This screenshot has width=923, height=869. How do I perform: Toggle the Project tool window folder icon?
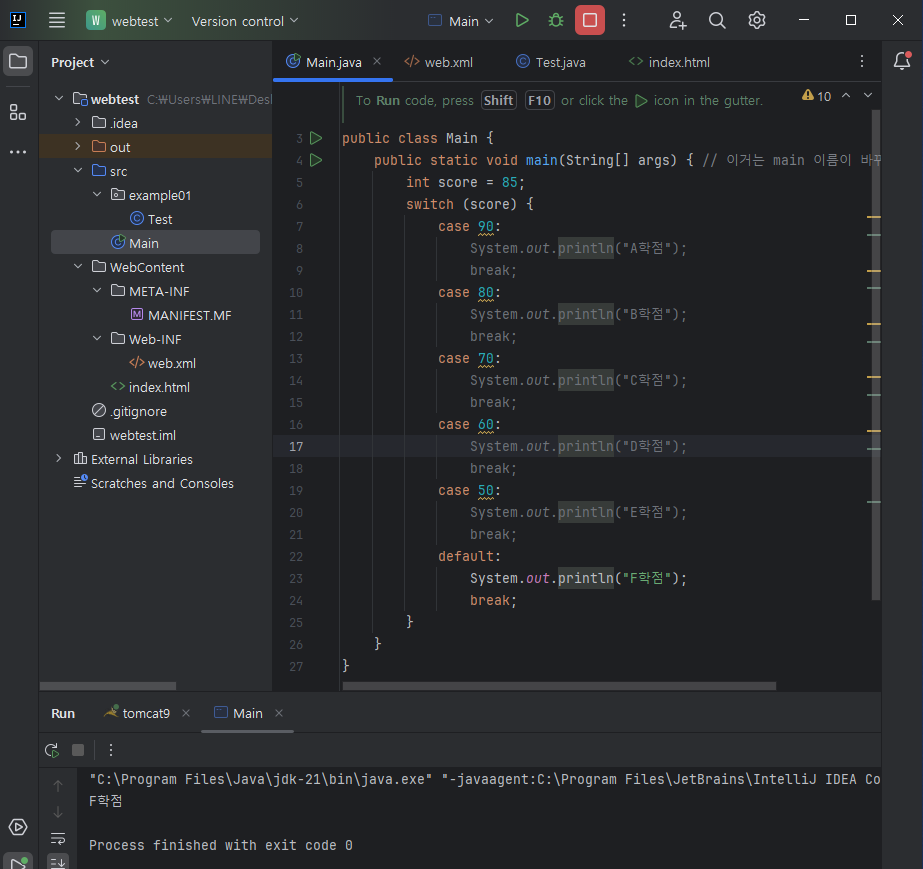coord(18,61)
